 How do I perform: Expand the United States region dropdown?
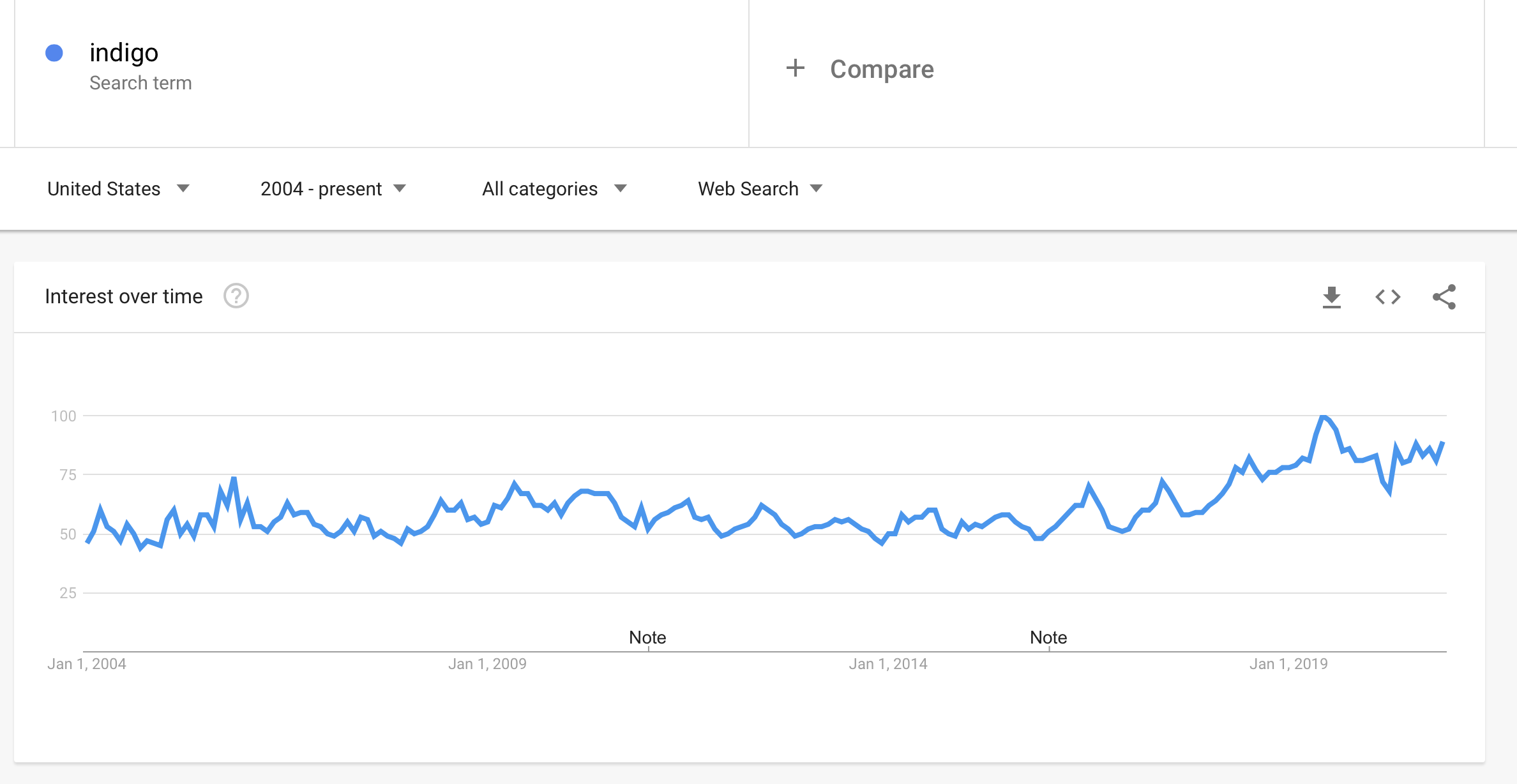(119, 189)
